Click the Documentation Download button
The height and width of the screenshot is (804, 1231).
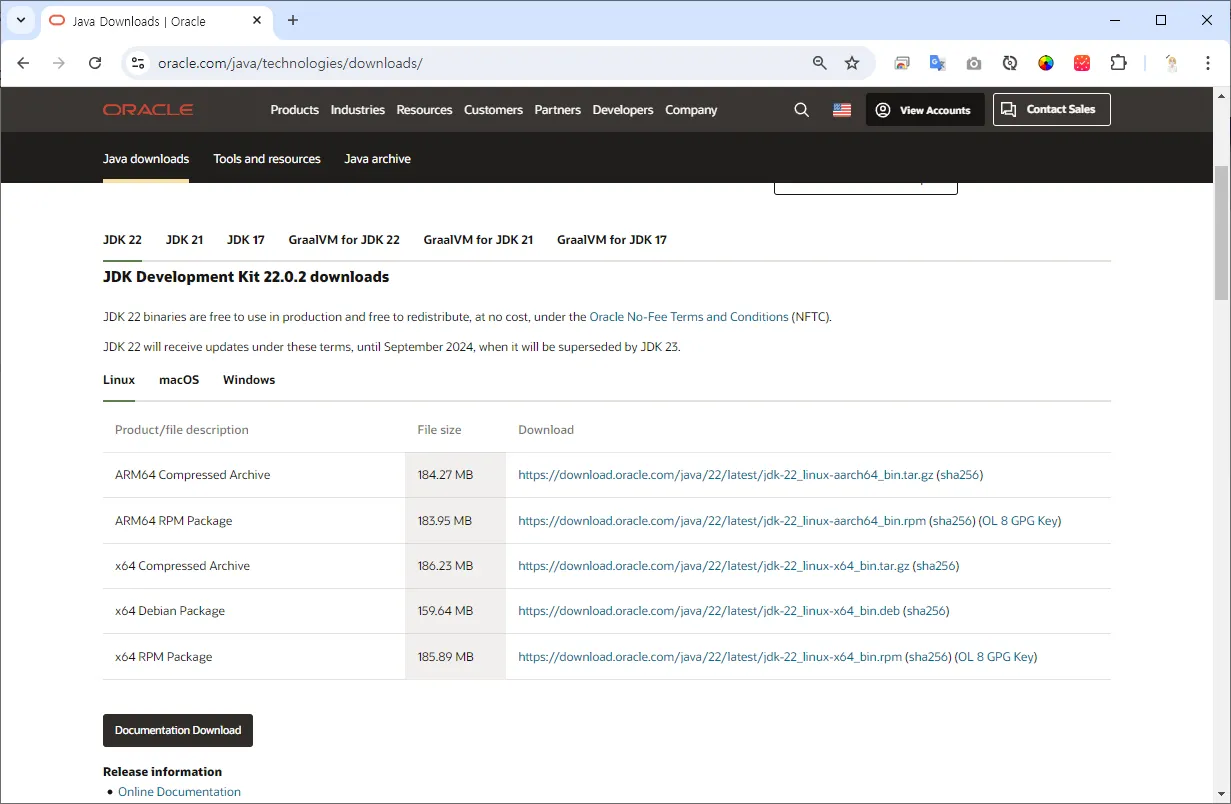[178, 730]
